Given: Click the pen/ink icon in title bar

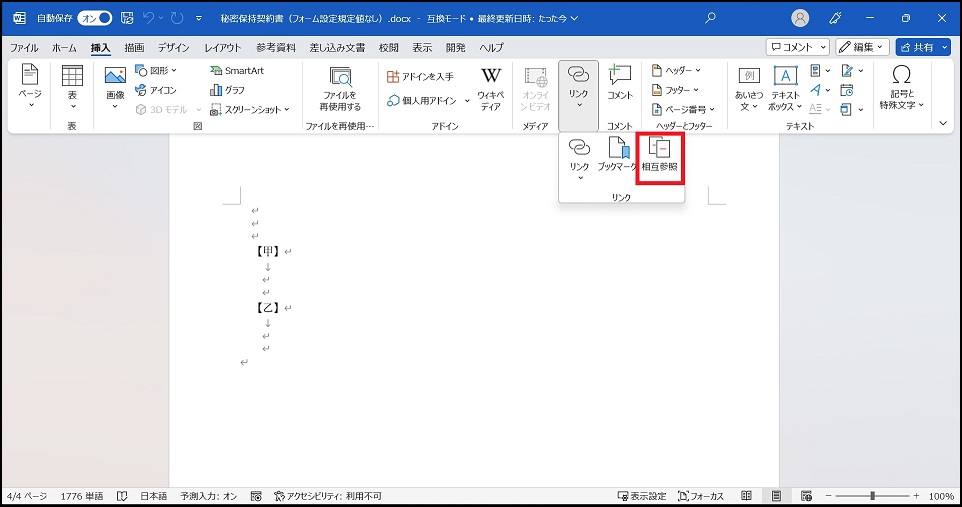Looking at the screenshot, I should point(835,18).
